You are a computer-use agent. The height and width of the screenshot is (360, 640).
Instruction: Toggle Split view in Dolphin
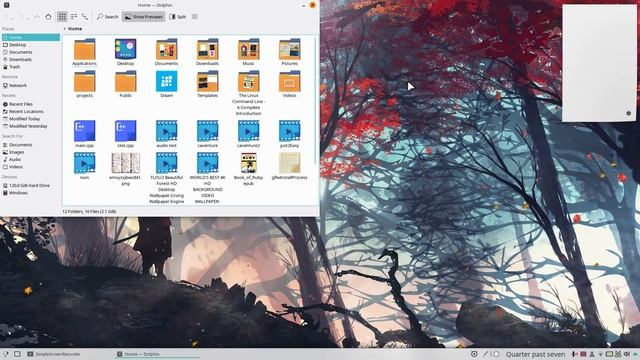178,17
